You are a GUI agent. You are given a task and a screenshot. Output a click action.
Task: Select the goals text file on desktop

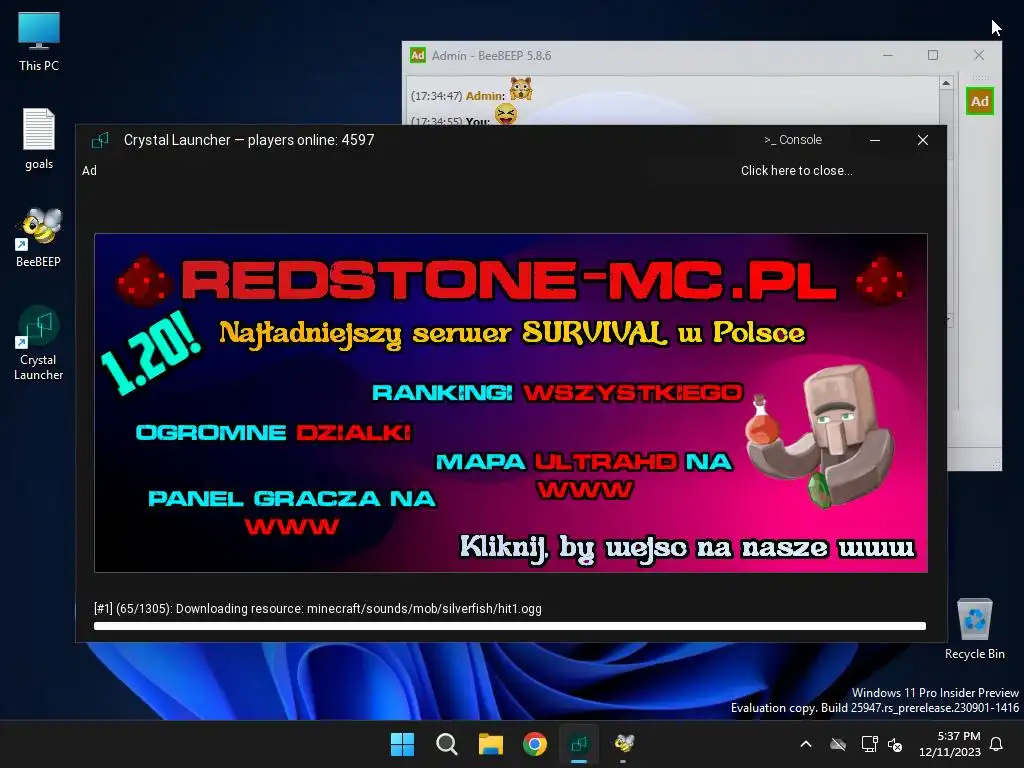39,138
